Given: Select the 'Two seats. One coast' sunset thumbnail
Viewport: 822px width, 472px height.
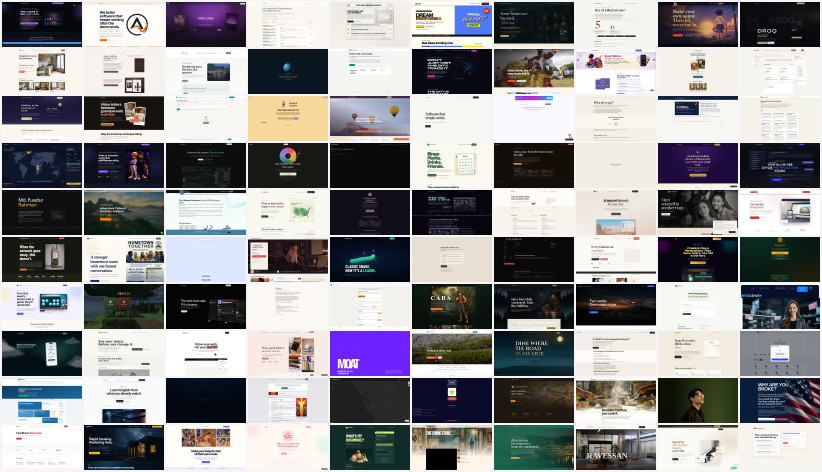Looking at the screenshot, I should (x=615, y=305).
